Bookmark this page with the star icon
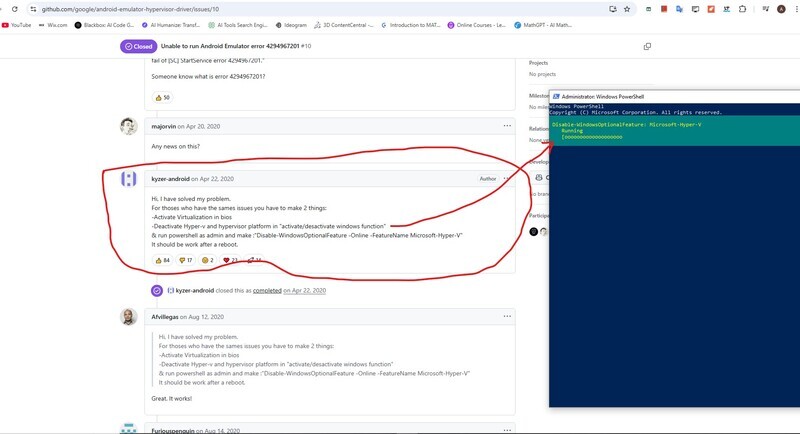 627,9
